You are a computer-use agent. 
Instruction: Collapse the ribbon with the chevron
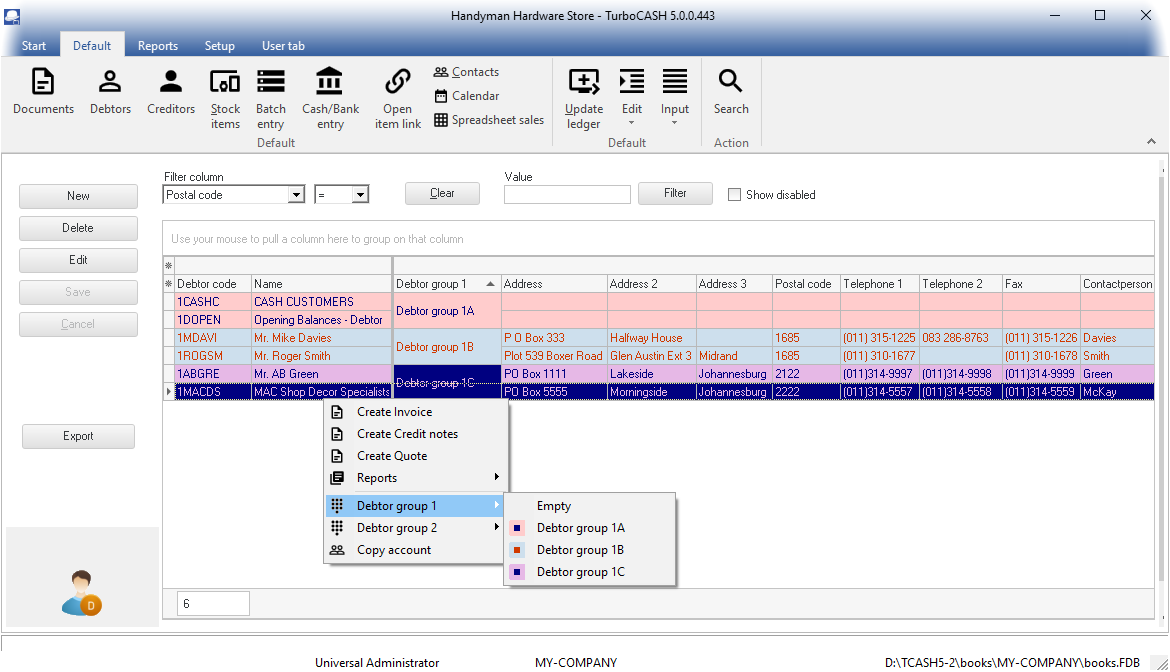tap(1151, 142)
